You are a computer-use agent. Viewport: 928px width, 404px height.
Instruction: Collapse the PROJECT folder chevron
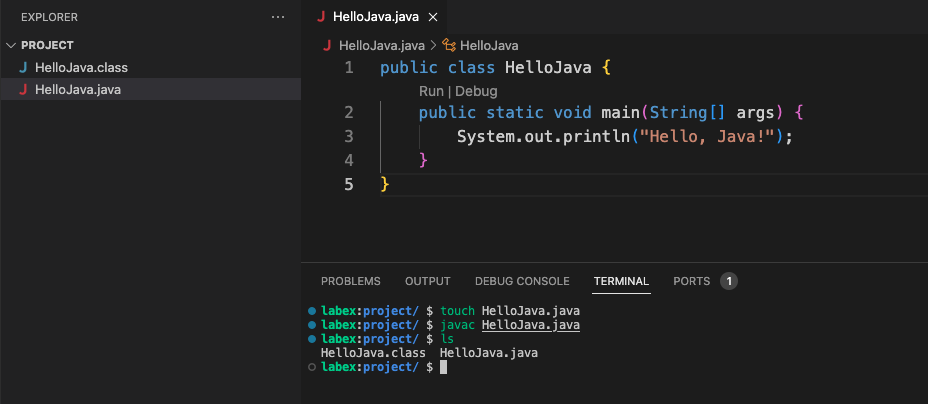[11, 46]
